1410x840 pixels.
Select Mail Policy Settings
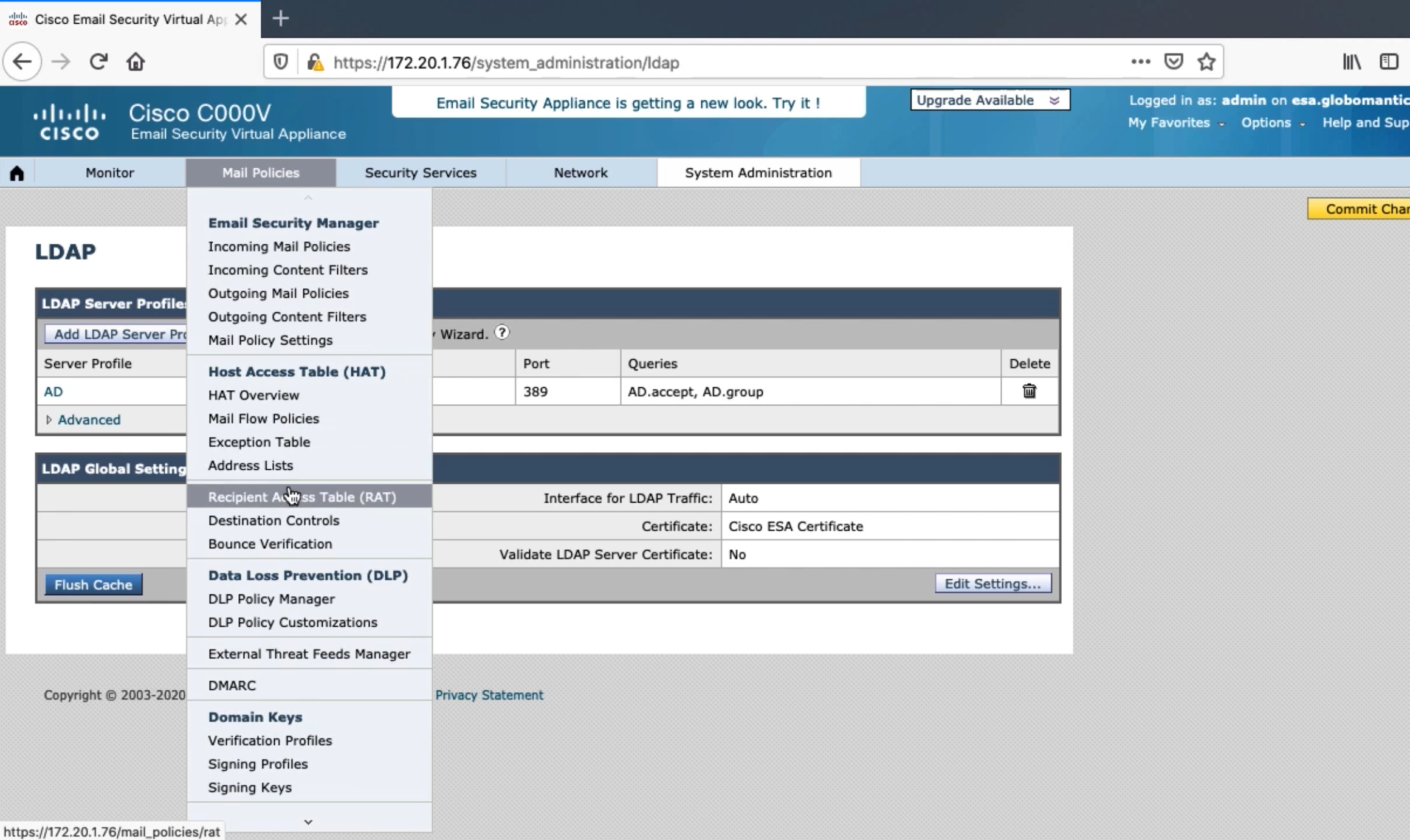click(270, 340)
